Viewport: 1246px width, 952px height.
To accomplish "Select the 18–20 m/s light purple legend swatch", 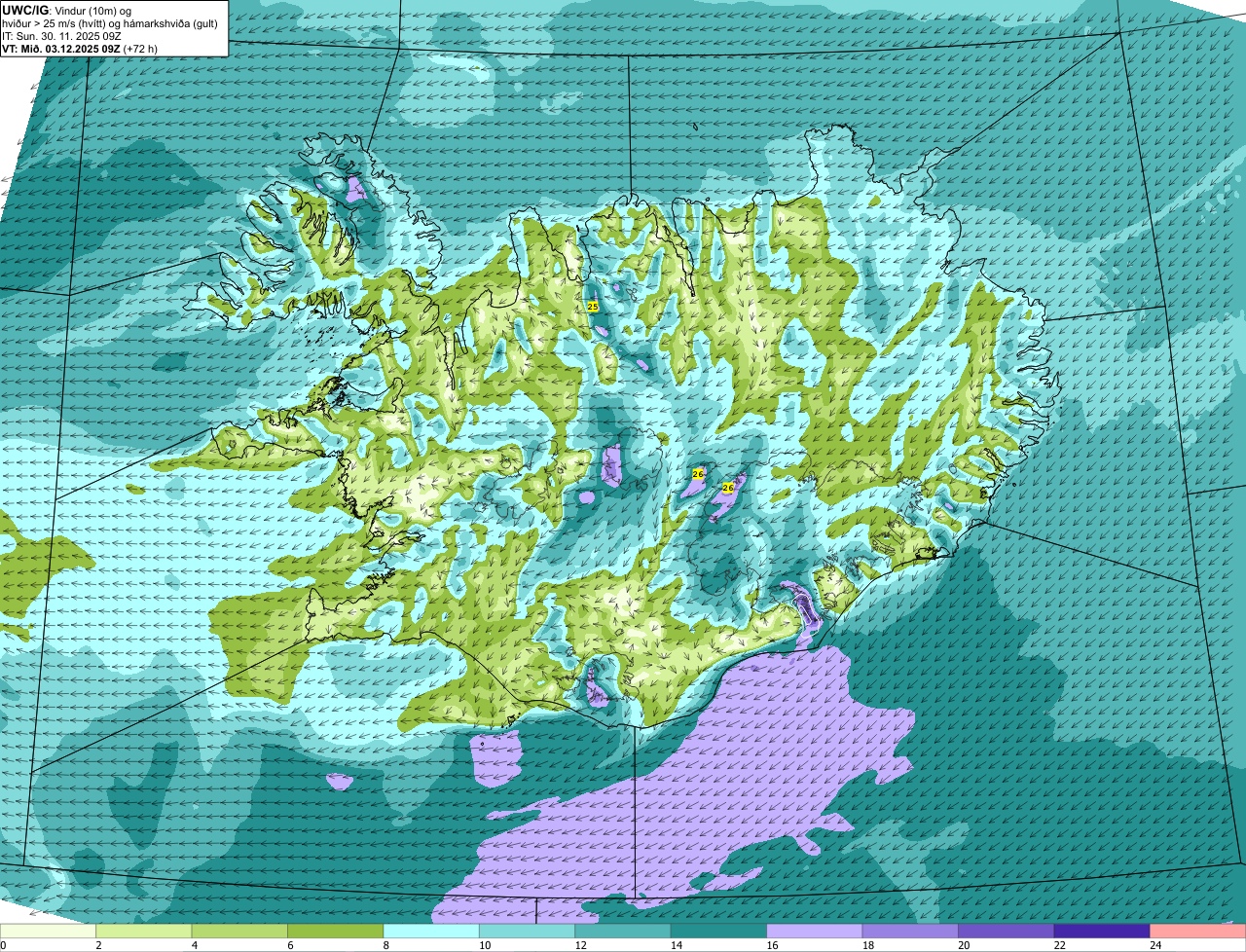I will tap(911, 931).
